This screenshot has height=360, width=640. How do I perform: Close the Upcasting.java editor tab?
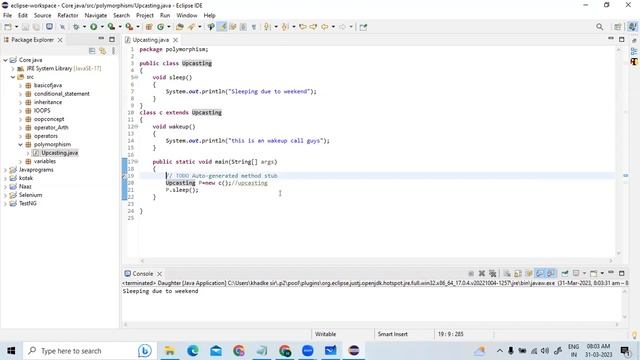(175, 40)
